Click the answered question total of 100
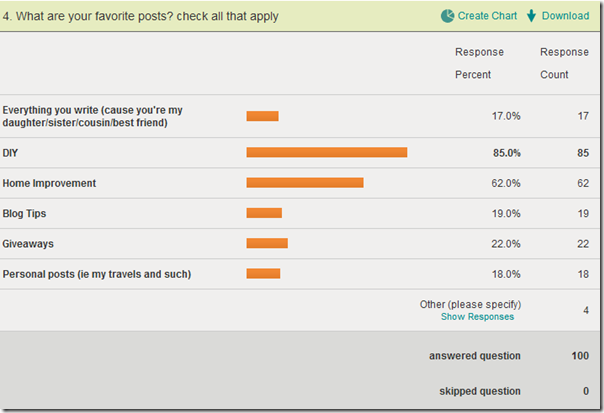Screen dimensions: 604x413 580,356
